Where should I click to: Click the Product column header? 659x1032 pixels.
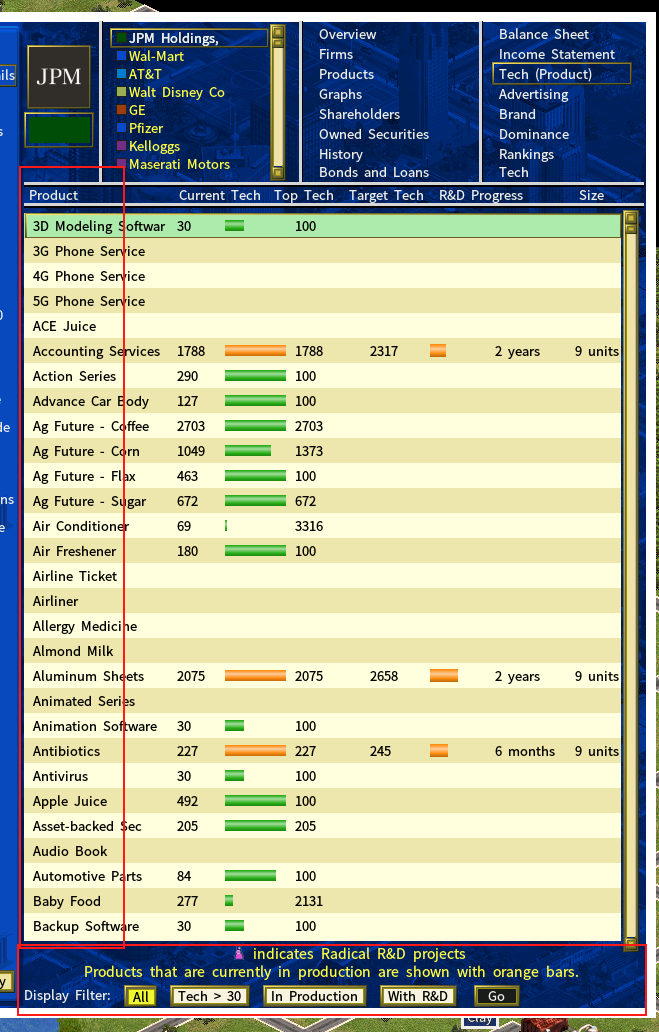click(53, 195)
